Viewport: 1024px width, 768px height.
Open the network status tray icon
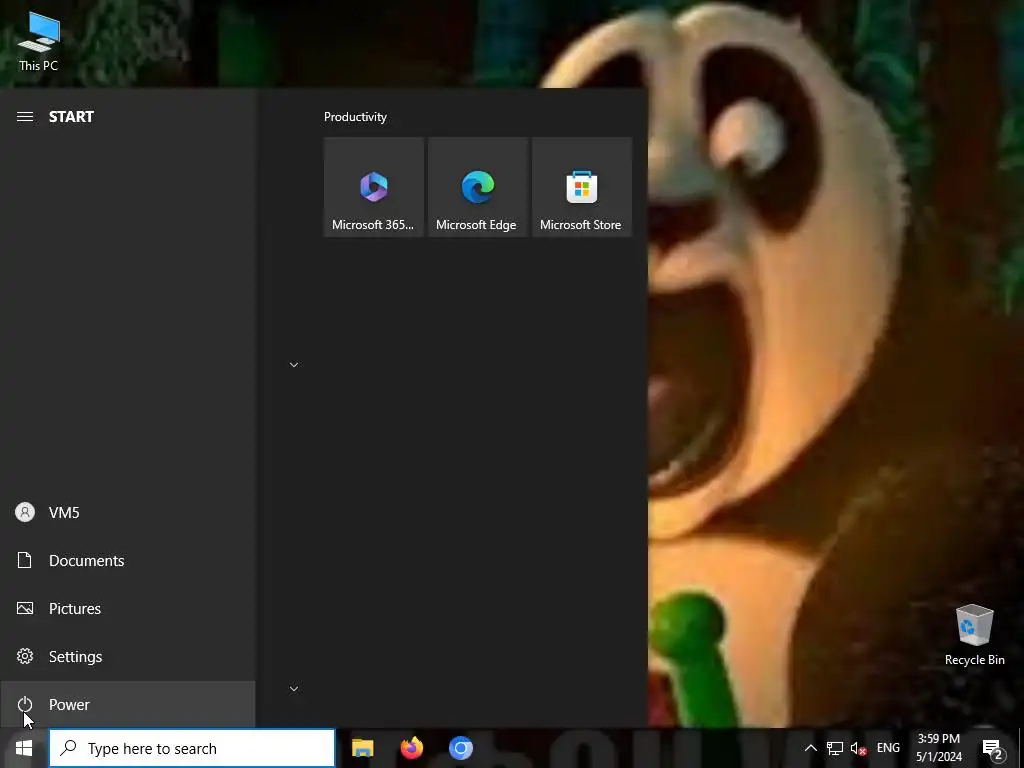[835, 748]
